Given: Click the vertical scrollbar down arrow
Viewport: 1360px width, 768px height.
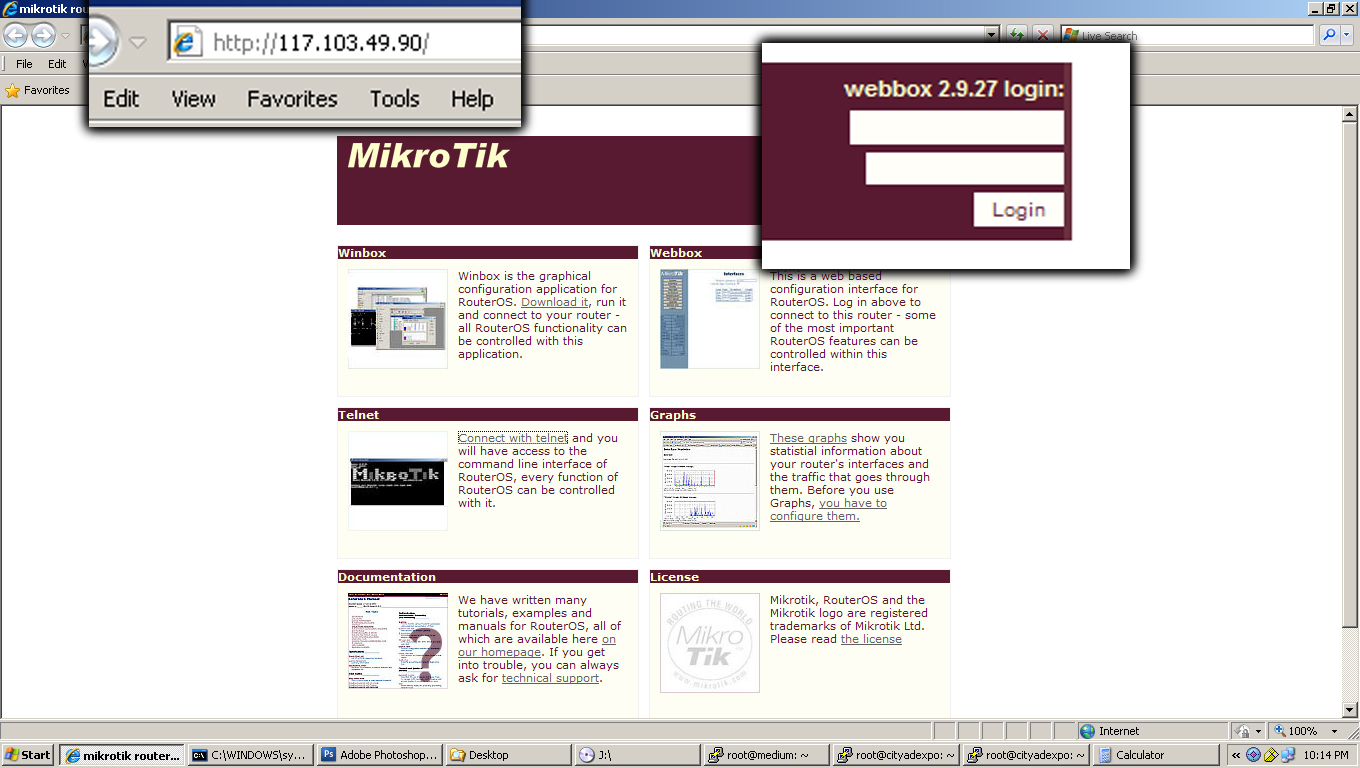Looking at the screenshot, I should [x=1350, y=710].
